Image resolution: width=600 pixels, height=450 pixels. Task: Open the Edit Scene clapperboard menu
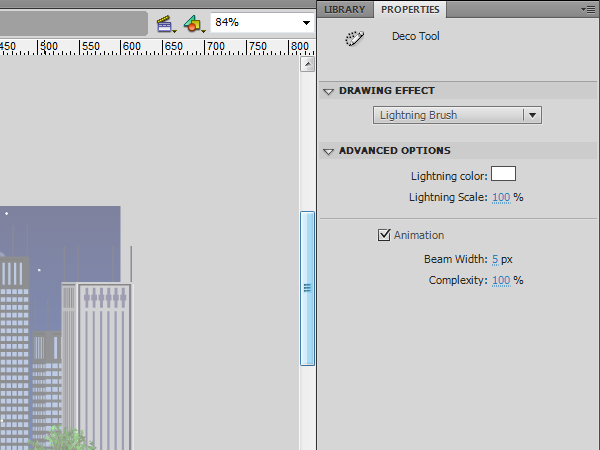pyautogui.click(x=166, y=24)
